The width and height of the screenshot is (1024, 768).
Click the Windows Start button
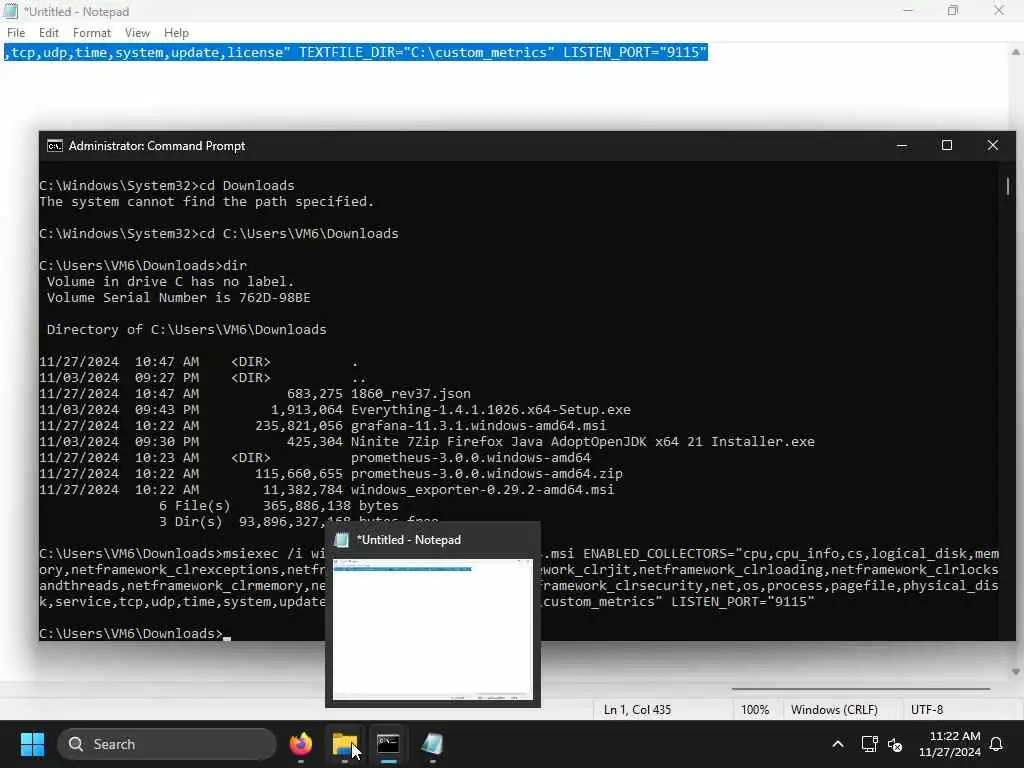coord(32,744)
